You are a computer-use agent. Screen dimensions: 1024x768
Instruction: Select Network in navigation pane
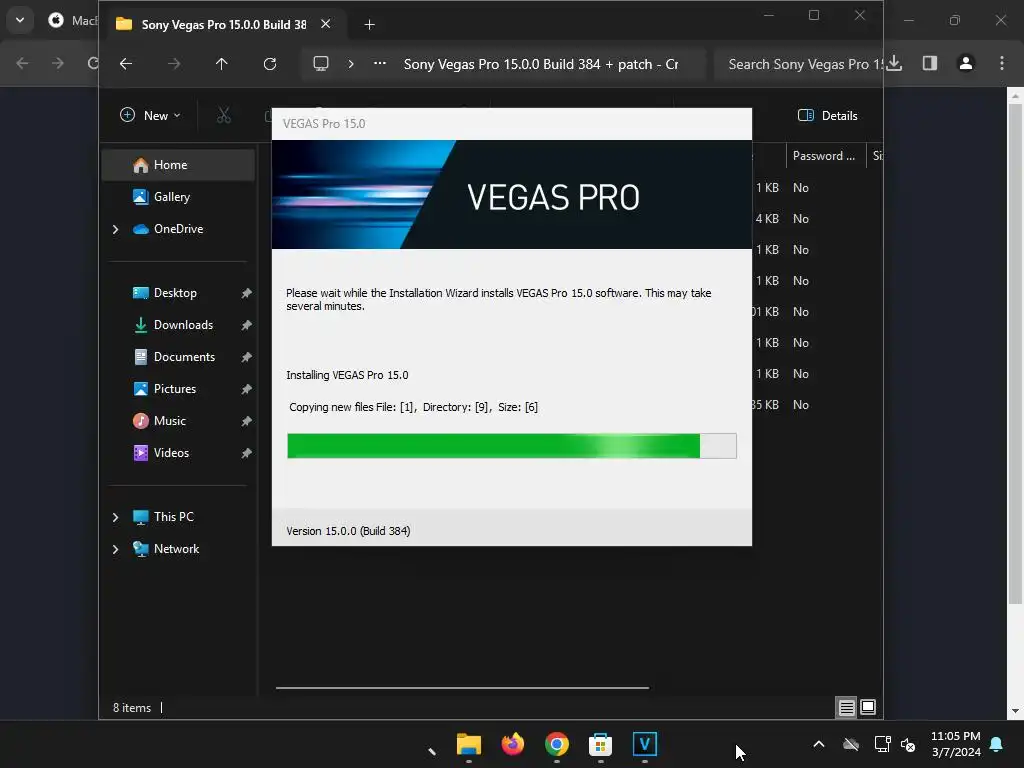[176, 549]
